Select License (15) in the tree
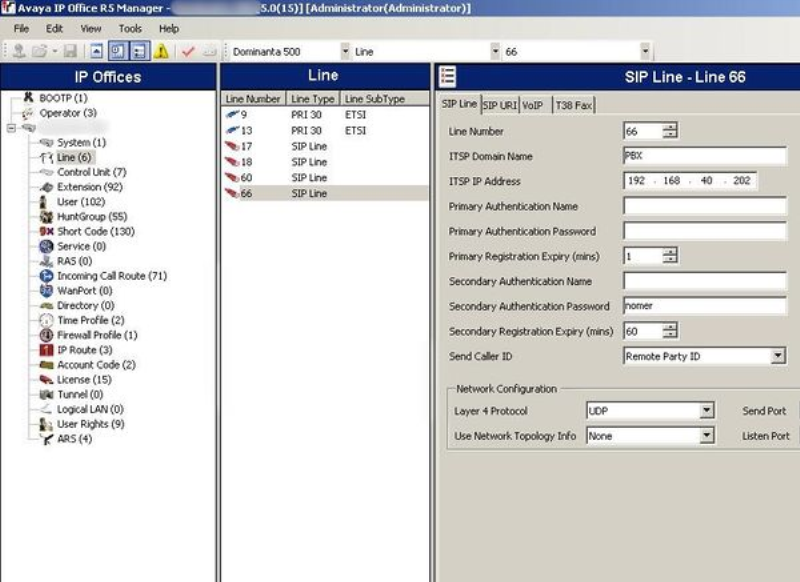Viewport: 800px width, 582px height. coord(84,379)
